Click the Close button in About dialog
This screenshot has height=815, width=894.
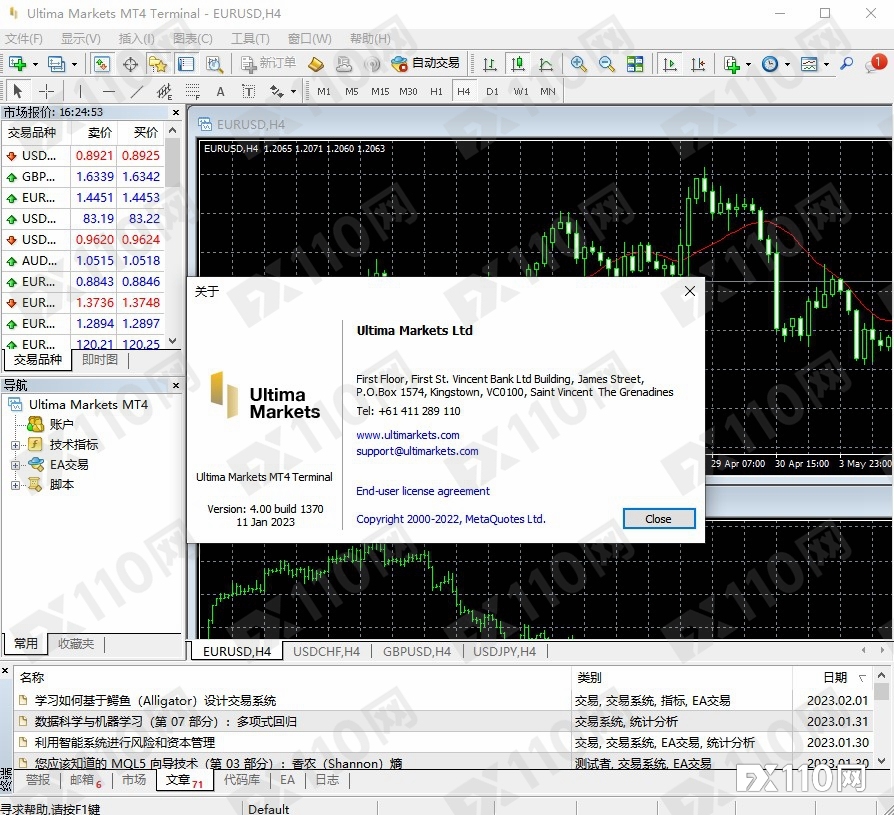[x=658, y=519]
